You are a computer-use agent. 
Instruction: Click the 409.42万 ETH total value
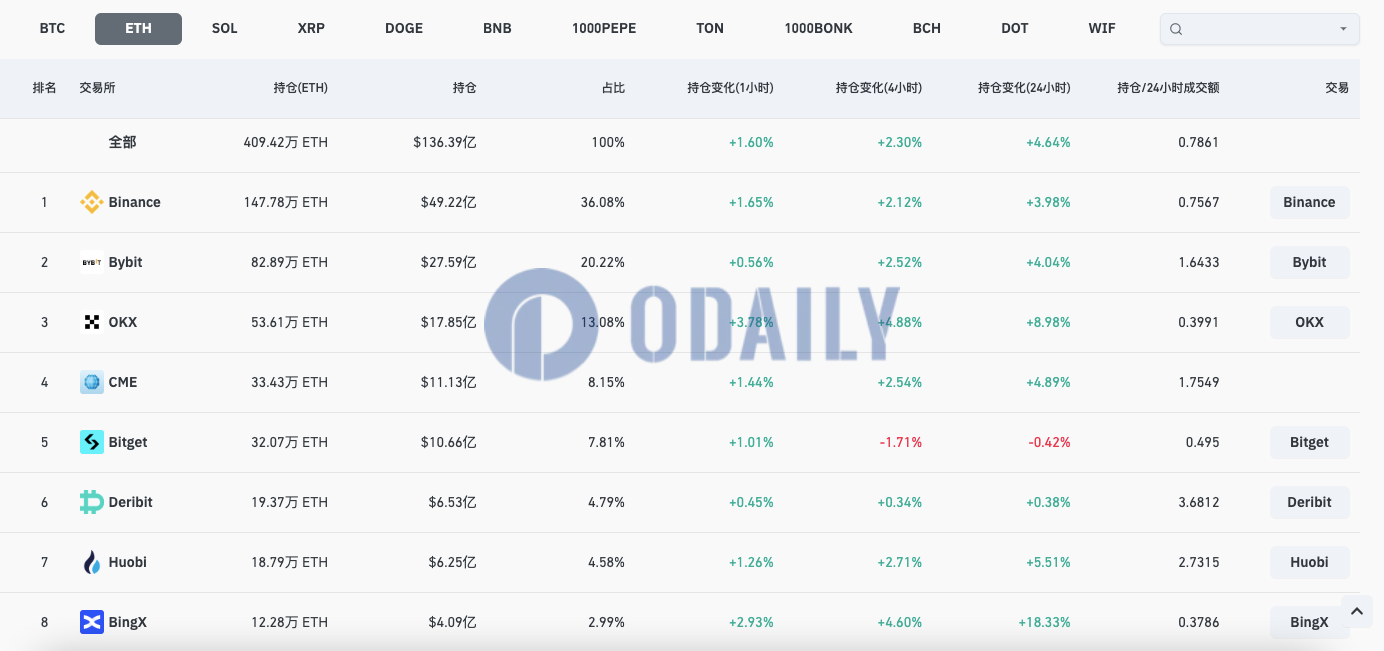point(285,142)
